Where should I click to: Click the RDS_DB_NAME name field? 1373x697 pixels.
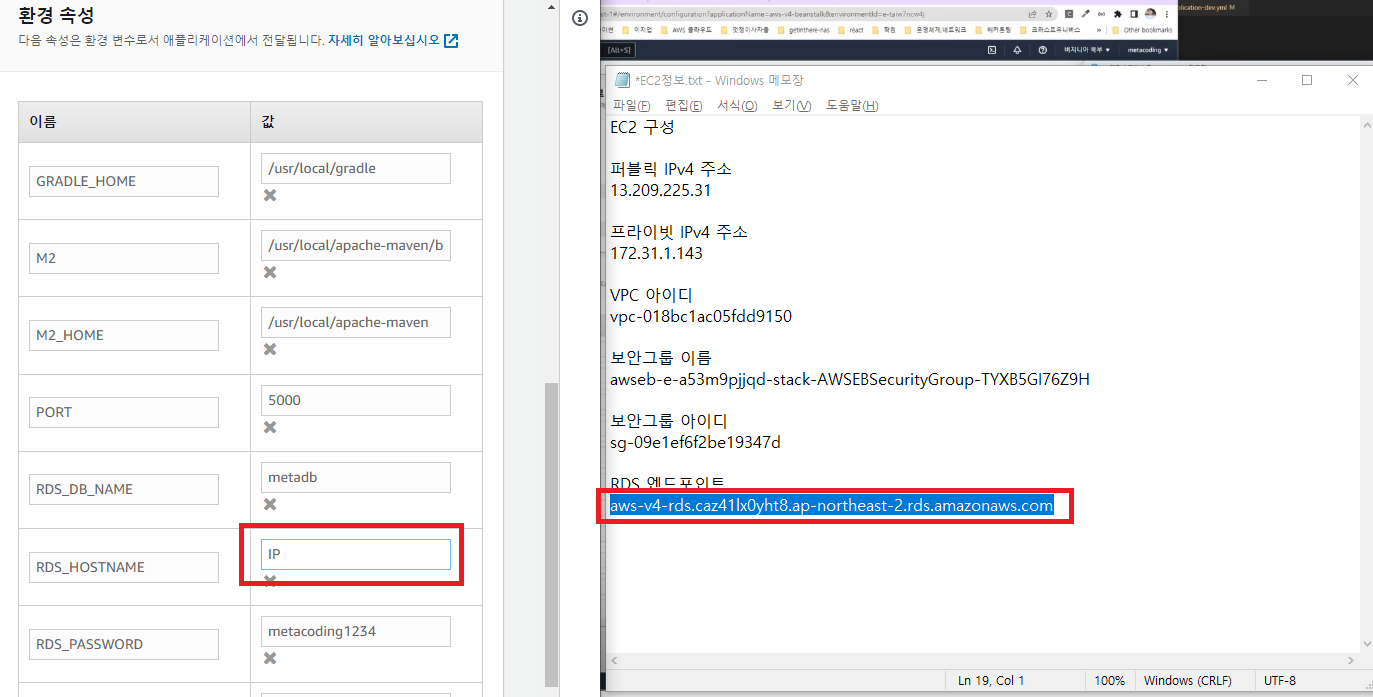tap(124, 489)
